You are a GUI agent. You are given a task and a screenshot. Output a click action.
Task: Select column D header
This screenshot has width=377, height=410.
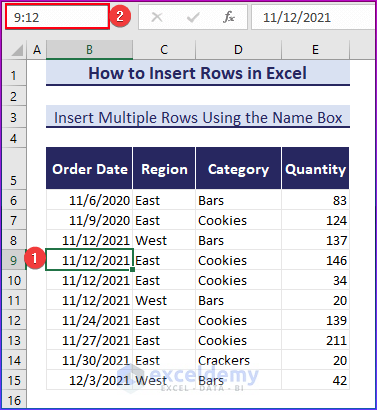pos(238,50)
